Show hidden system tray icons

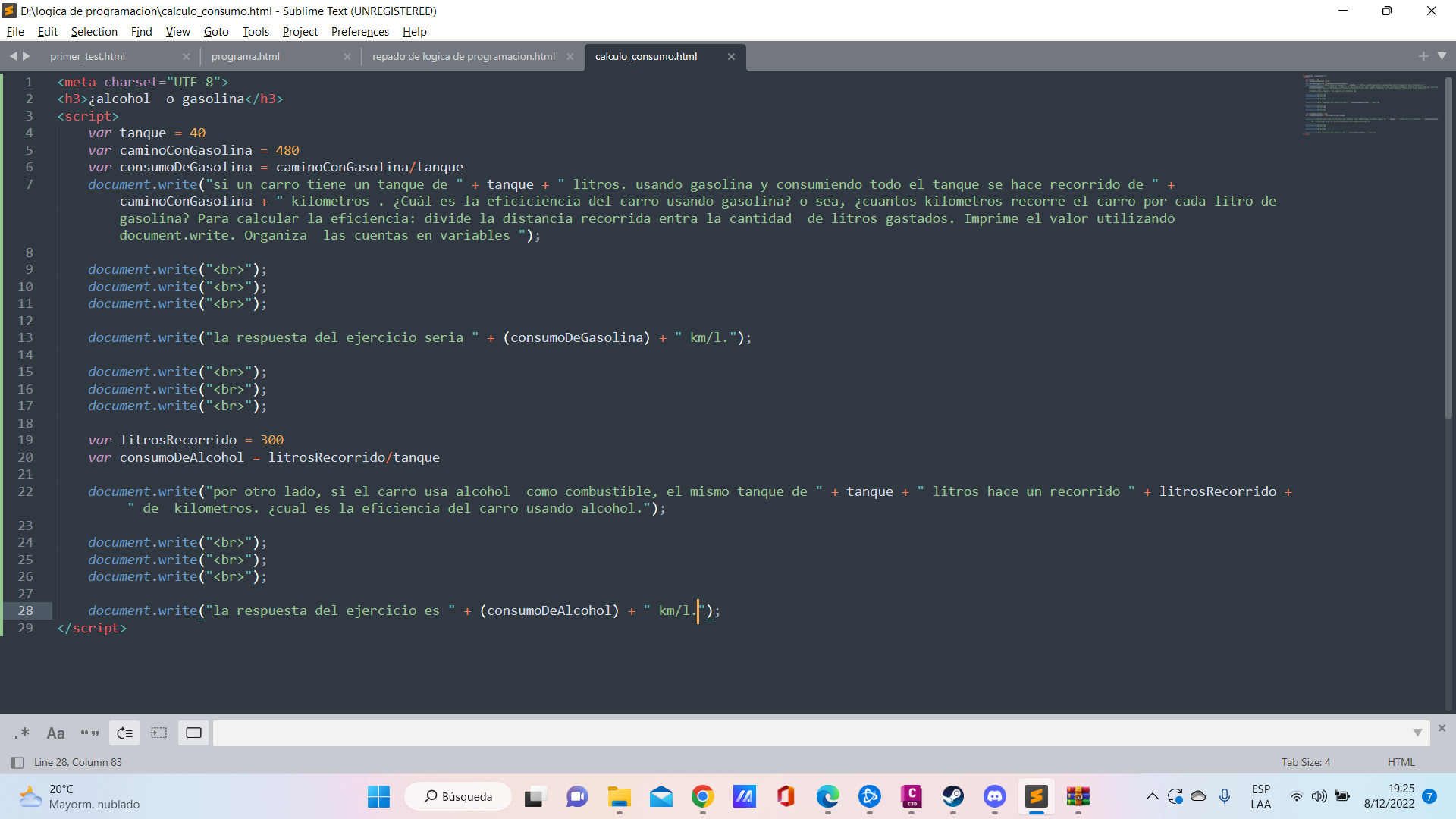click(1152, 796)
